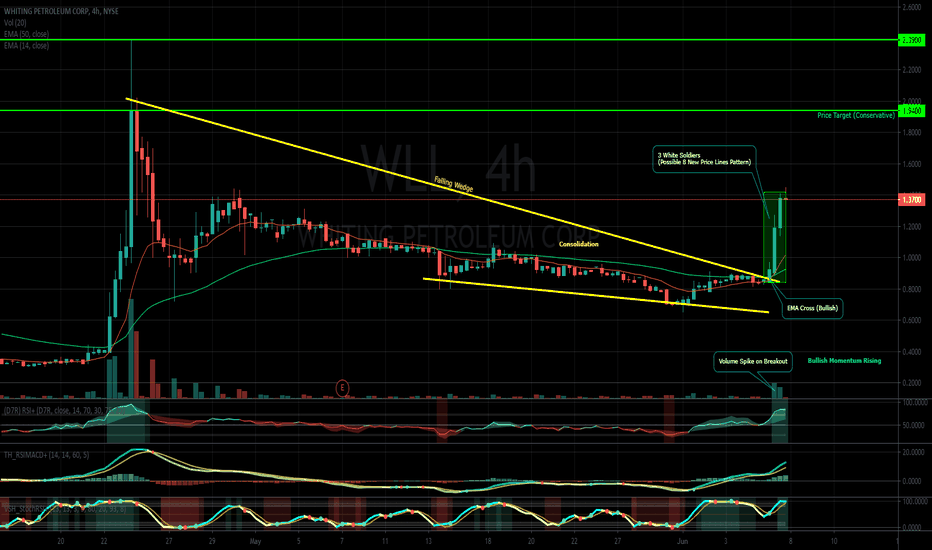Click the 0.6000 value on price scale
Image resolution: width=932 pixels, height=550 pixels.
pos(912,320)
